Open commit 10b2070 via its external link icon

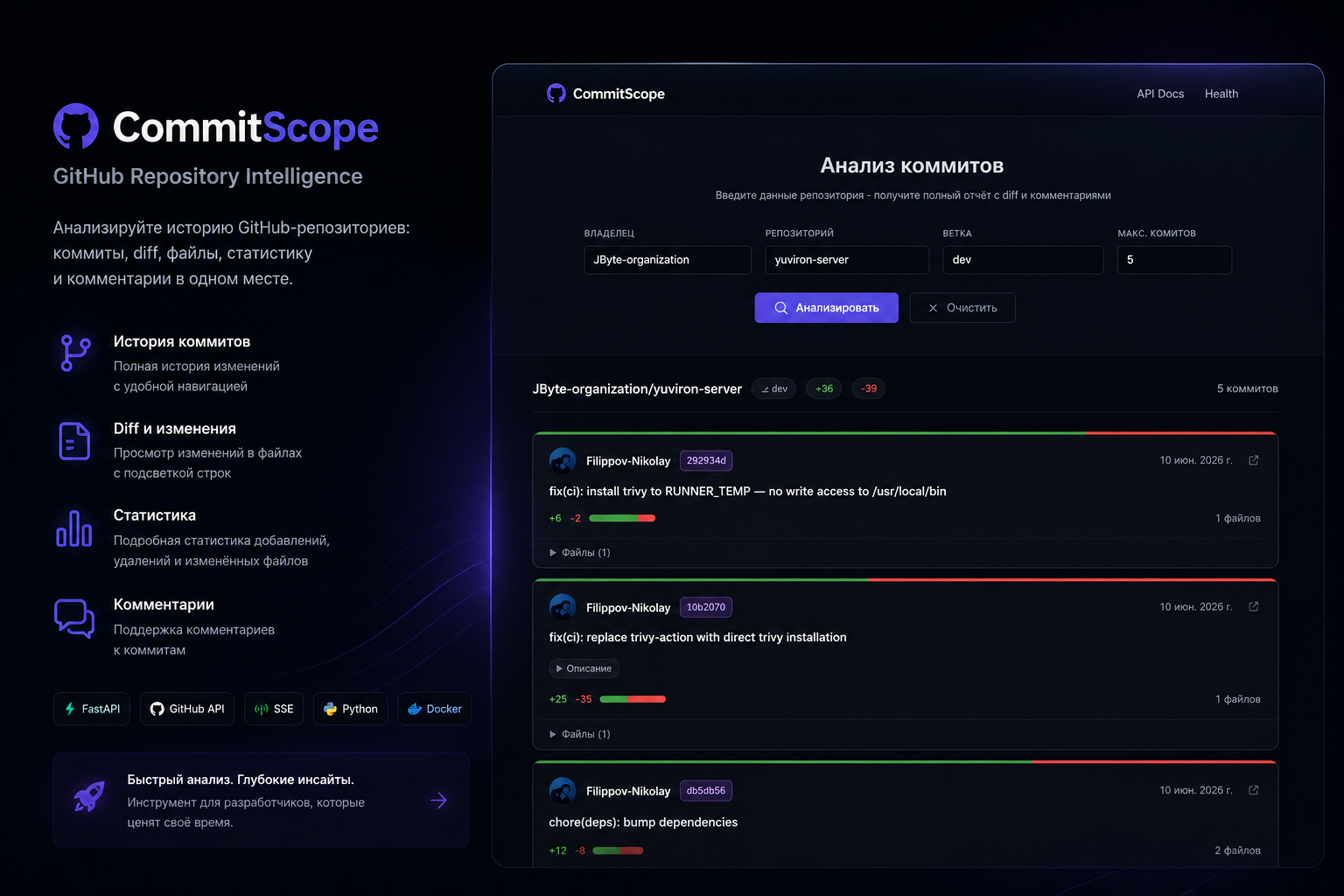(1254, 606)
